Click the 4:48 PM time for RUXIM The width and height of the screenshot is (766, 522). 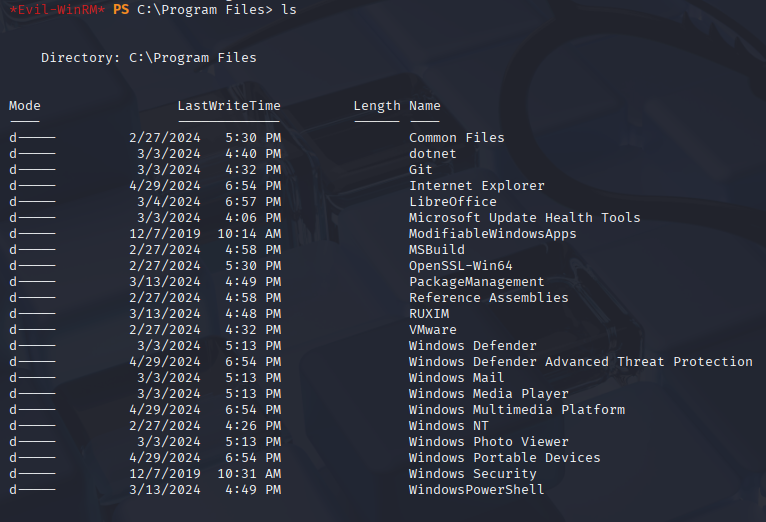253,314
